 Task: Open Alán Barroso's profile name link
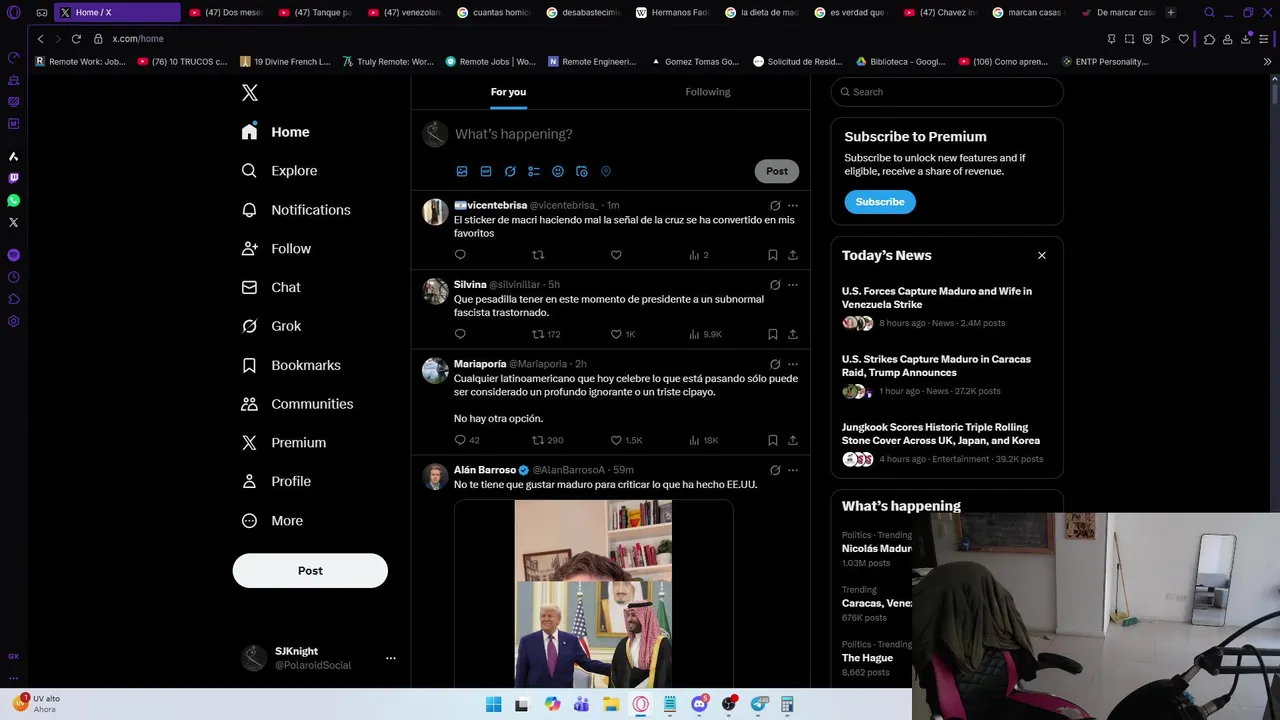click(485, 470)
